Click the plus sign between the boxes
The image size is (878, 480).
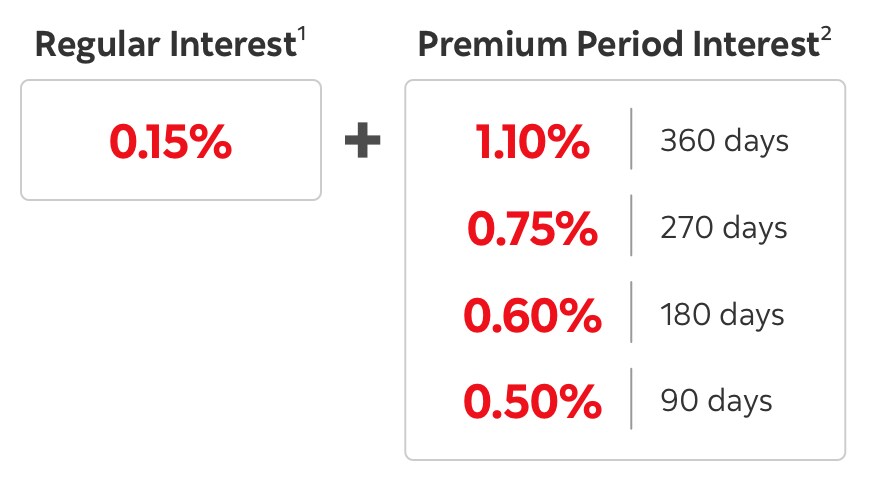362,141
